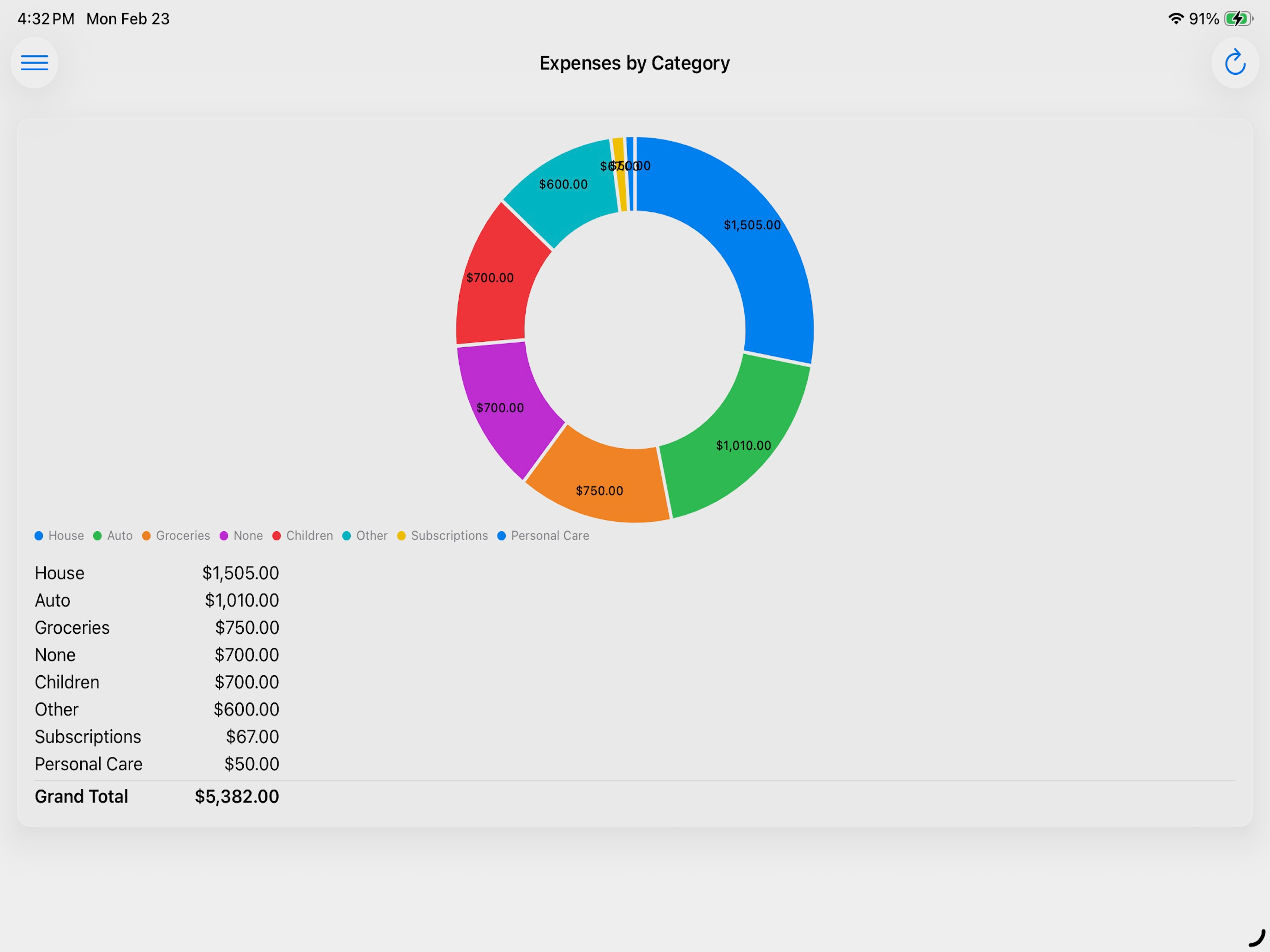Select the House row in the table

(x=157, y=573)
